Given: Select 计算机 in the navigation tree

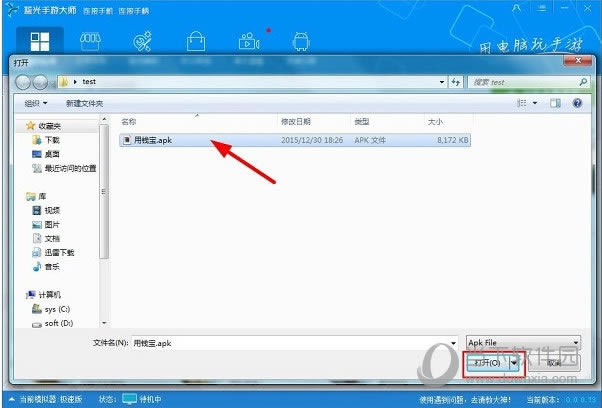Looking at the screenshot, I should (x=43, y=295).
